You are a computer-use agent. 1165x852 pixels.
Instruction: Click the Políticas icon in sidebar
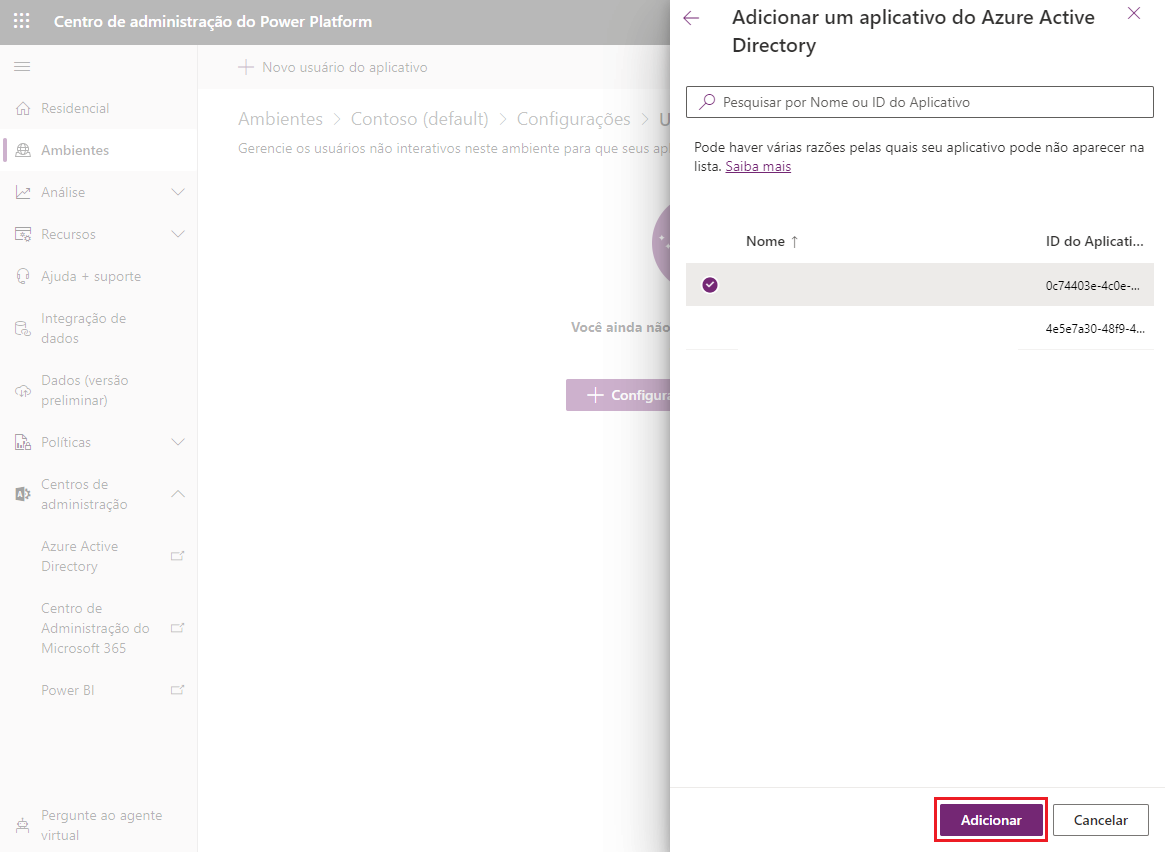[x=23, y=443]
